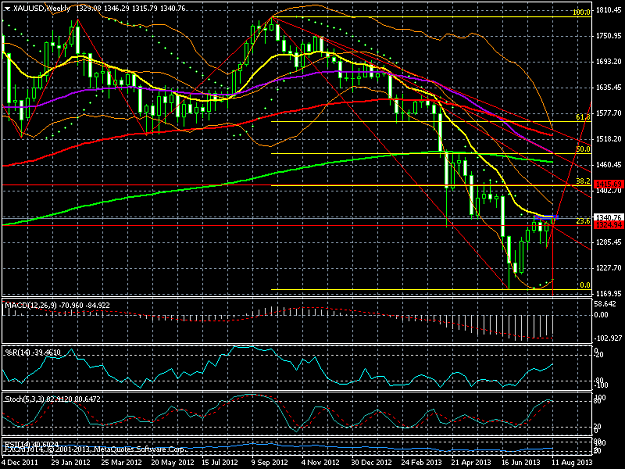
Task: Select the 1227.70 price axis value
Action: coord(609,268)
